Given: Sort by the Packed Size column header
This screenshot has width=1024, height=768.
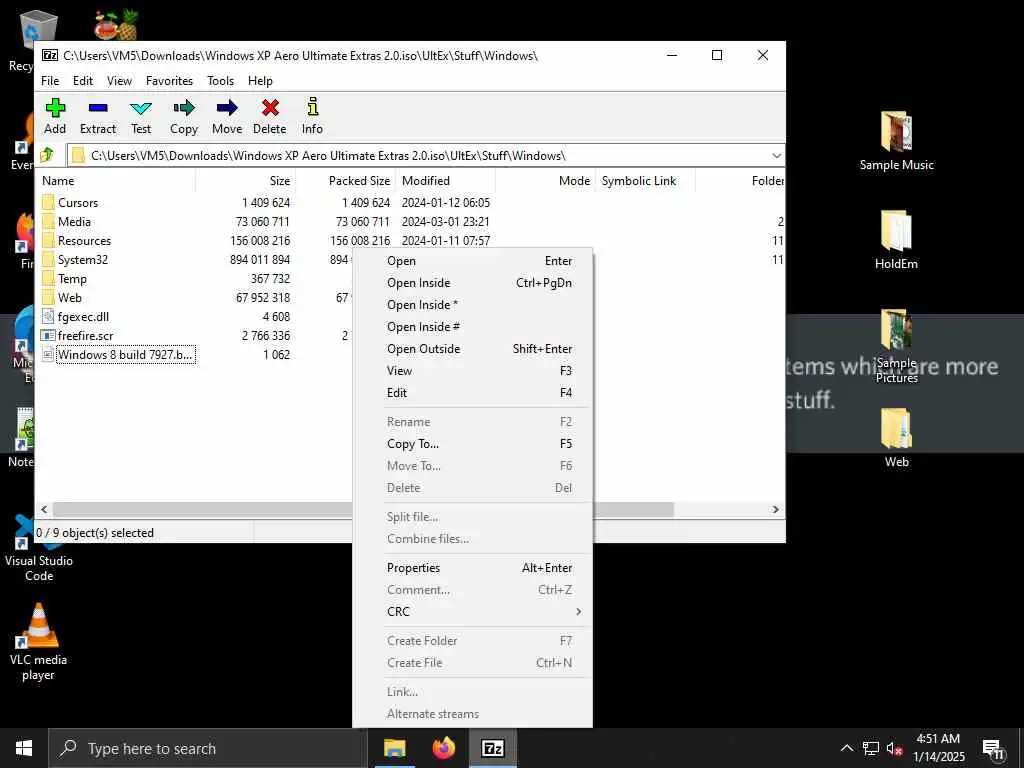Looking at the screenshot, I should click(345, 181).
